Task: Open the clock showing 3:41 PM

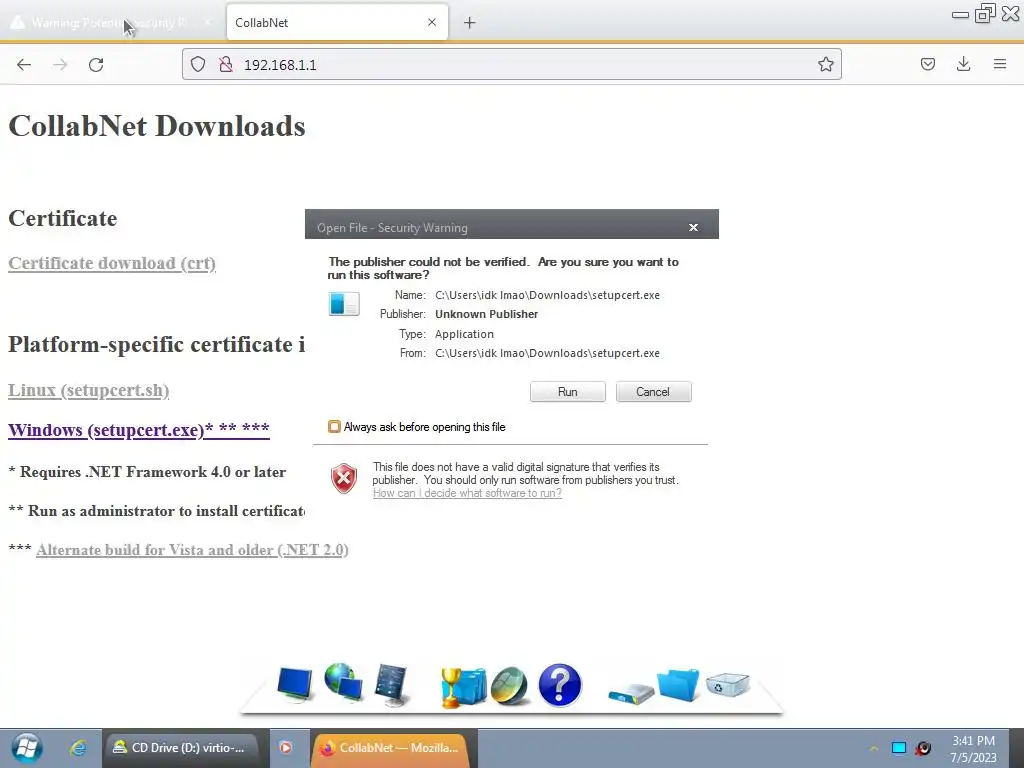Action: [973, 748]
